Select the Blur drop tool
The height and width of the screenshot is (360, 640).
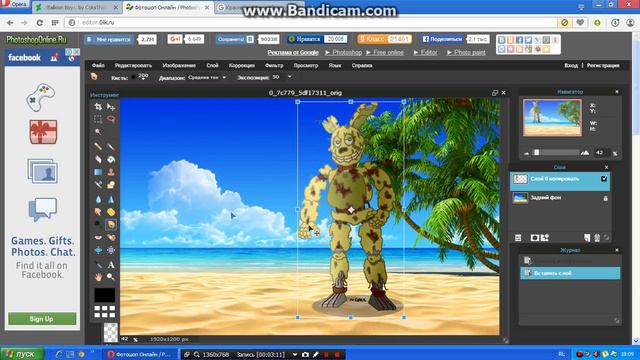(x=98, y=199)
